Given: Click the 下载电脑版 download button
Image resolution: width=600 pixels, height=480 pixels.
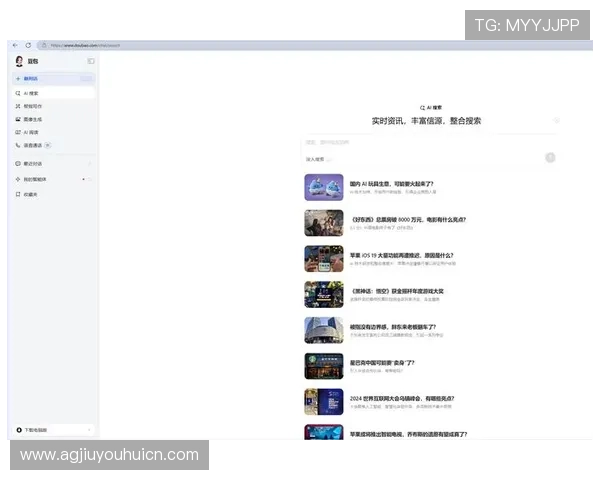Looking at the screenshot, I should (x=54, y=430).
